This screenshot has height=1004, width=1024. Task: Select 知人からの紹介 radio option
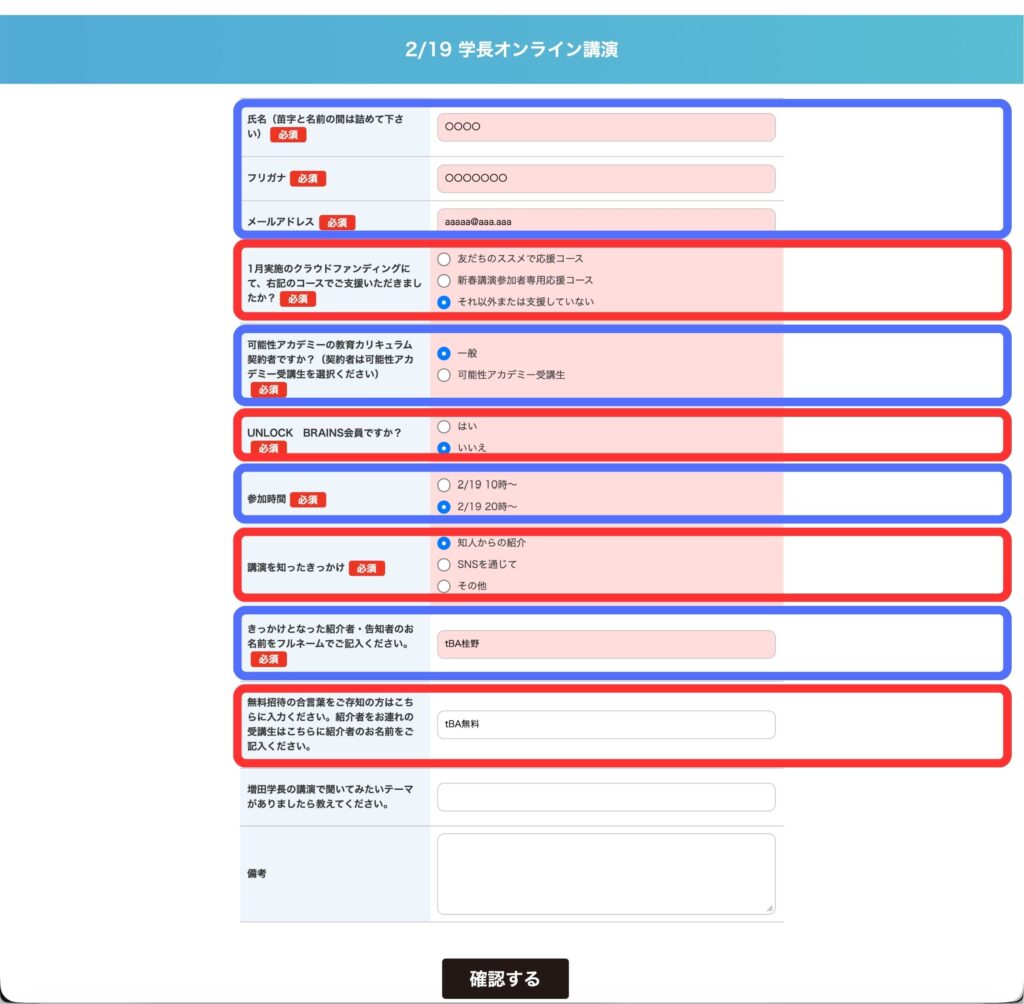point(445,543)
